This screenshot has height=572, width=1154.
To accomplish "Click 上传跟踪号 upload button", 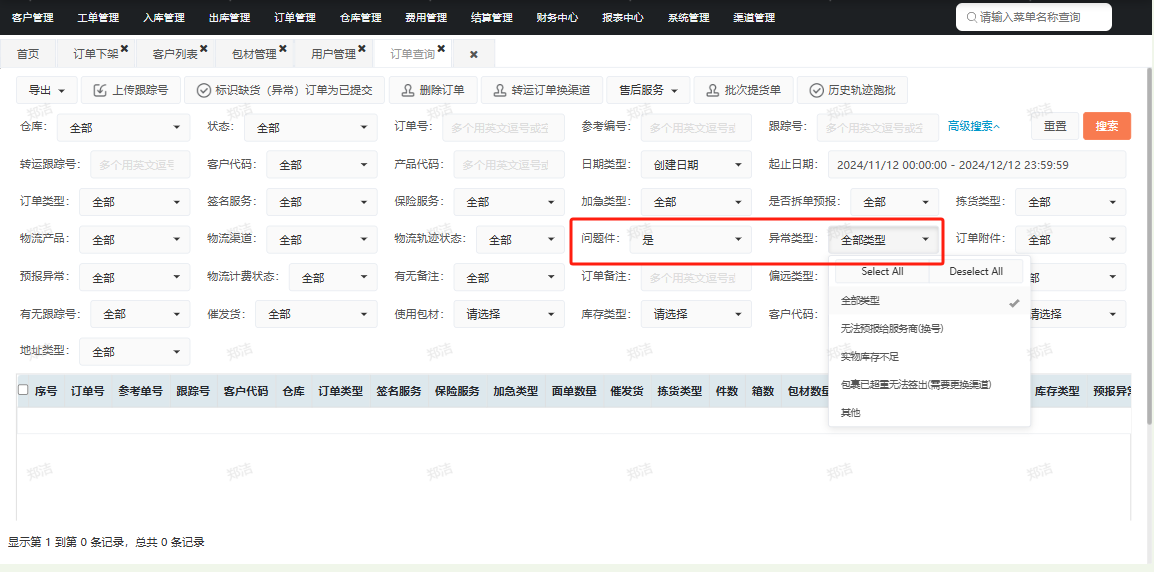I will tap(131, 91).
